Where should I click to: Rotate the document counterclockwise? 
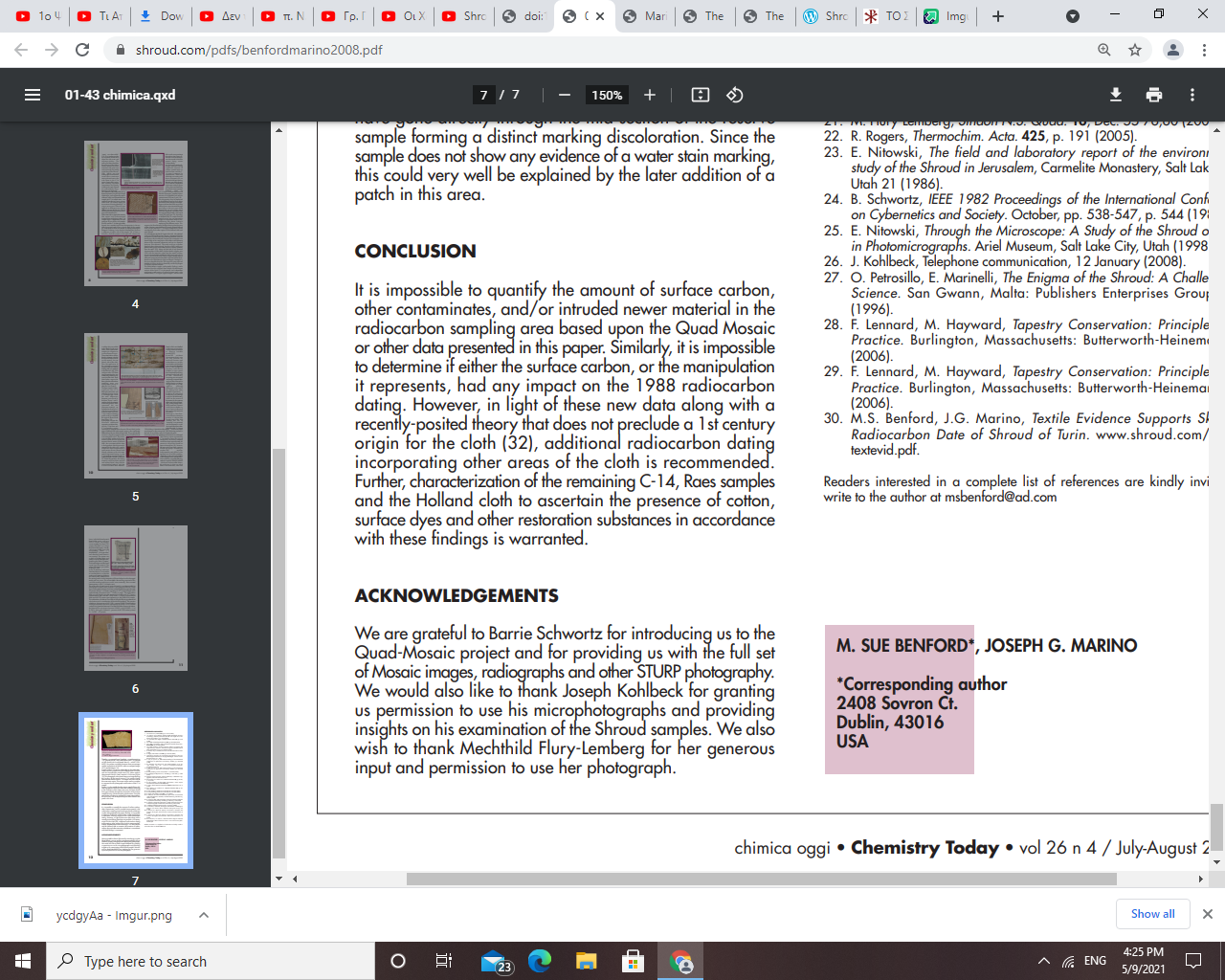point(735,95)
